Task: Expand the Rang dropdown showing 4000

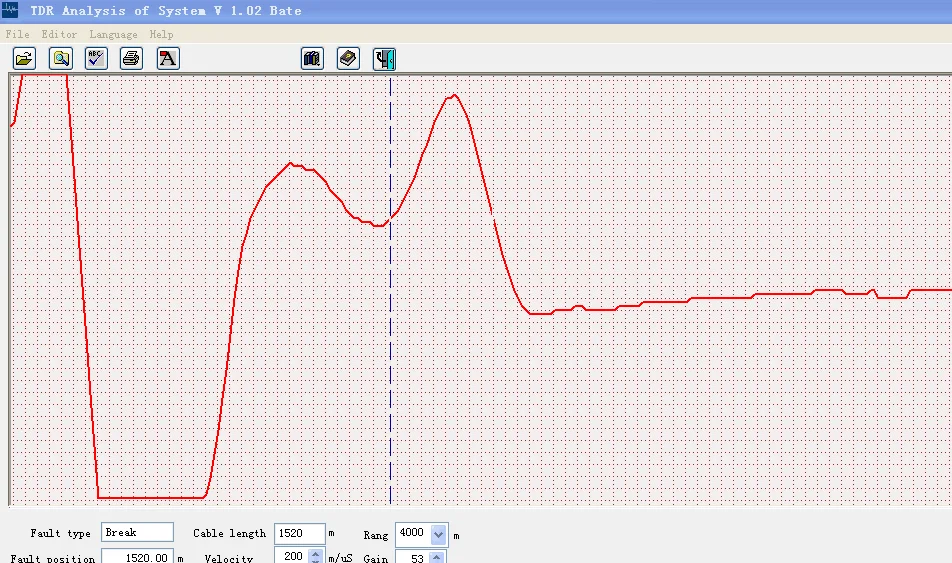Action: pos(438,534)
